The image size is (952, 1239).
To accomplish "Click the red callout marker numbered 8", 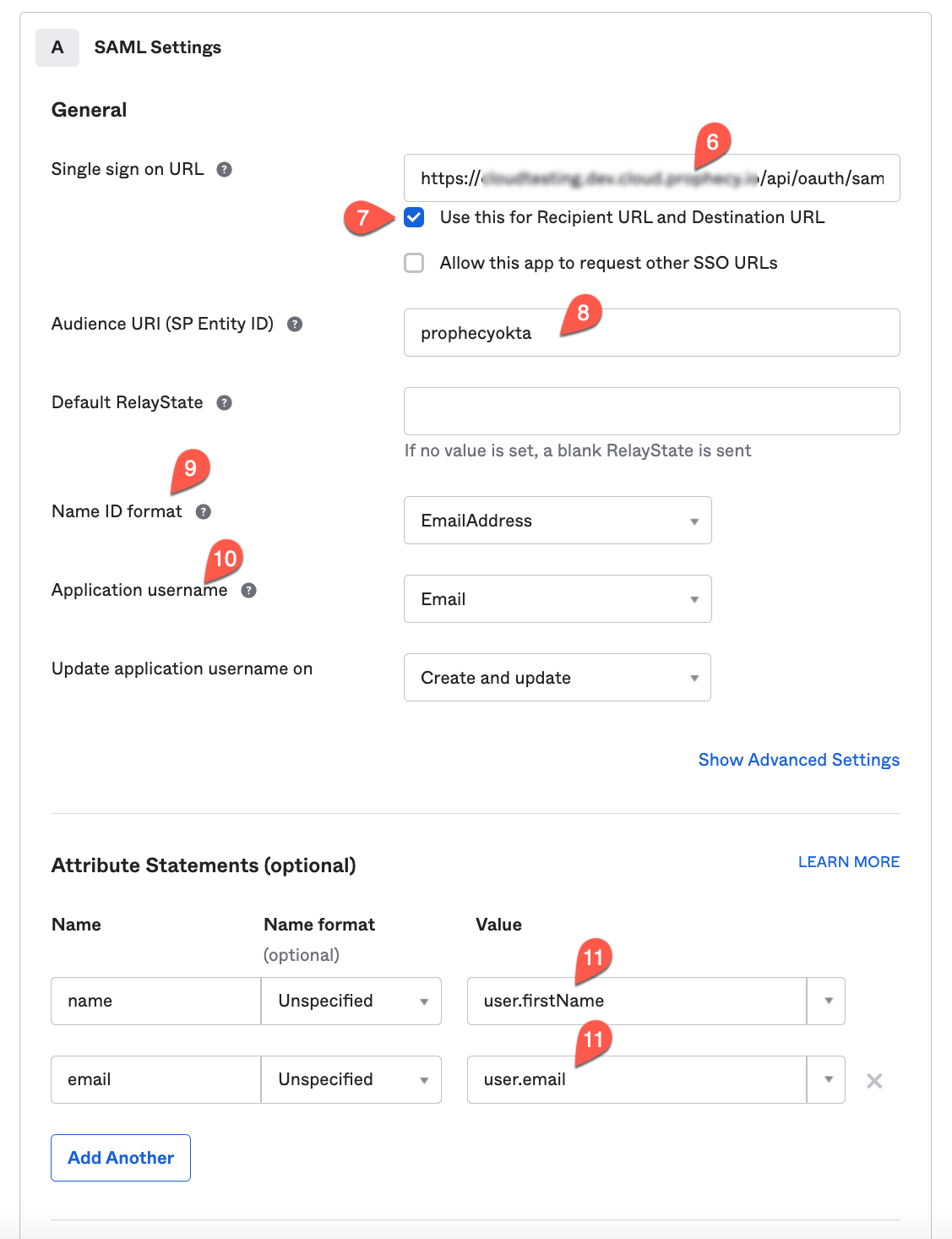I will (584, 313).
